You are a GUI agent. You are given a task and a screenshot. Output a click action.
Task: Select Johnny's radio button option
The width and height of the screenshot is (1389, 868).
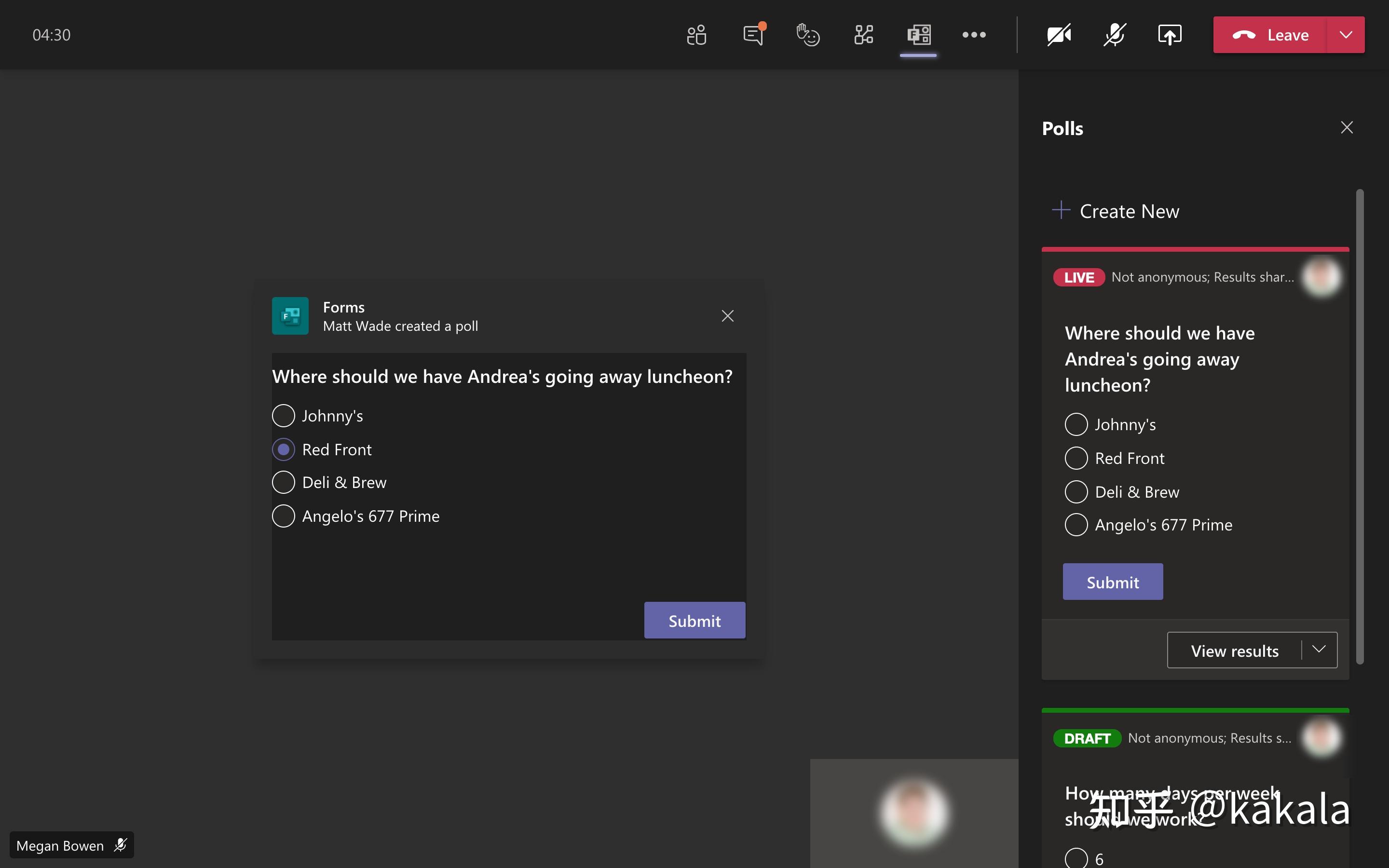coord(283,415)
